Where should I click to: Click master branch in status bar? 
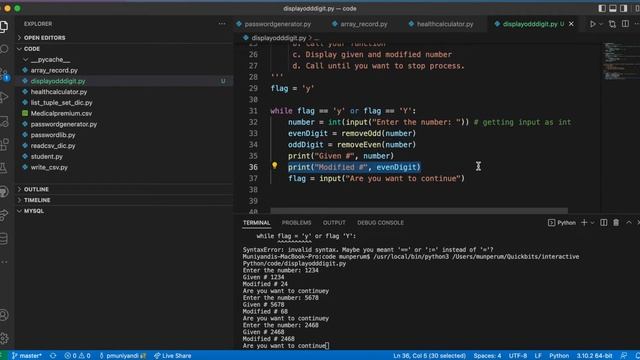[x=26, y=356]
